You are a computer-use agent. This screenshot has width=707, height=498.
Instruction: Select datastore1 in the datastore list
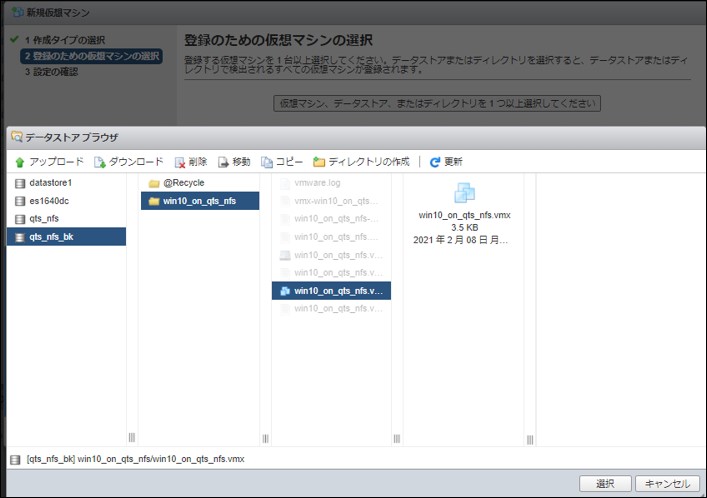click(x=50, y=183)
